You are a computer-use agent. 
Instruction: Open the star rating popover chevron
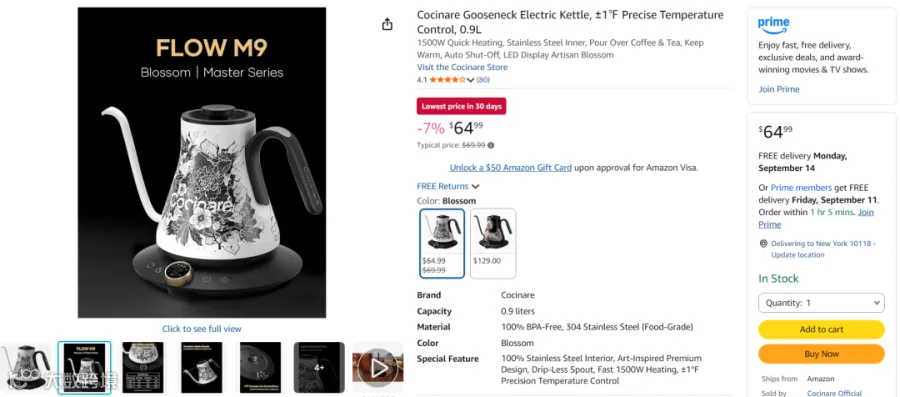click(x=471, y=80)
